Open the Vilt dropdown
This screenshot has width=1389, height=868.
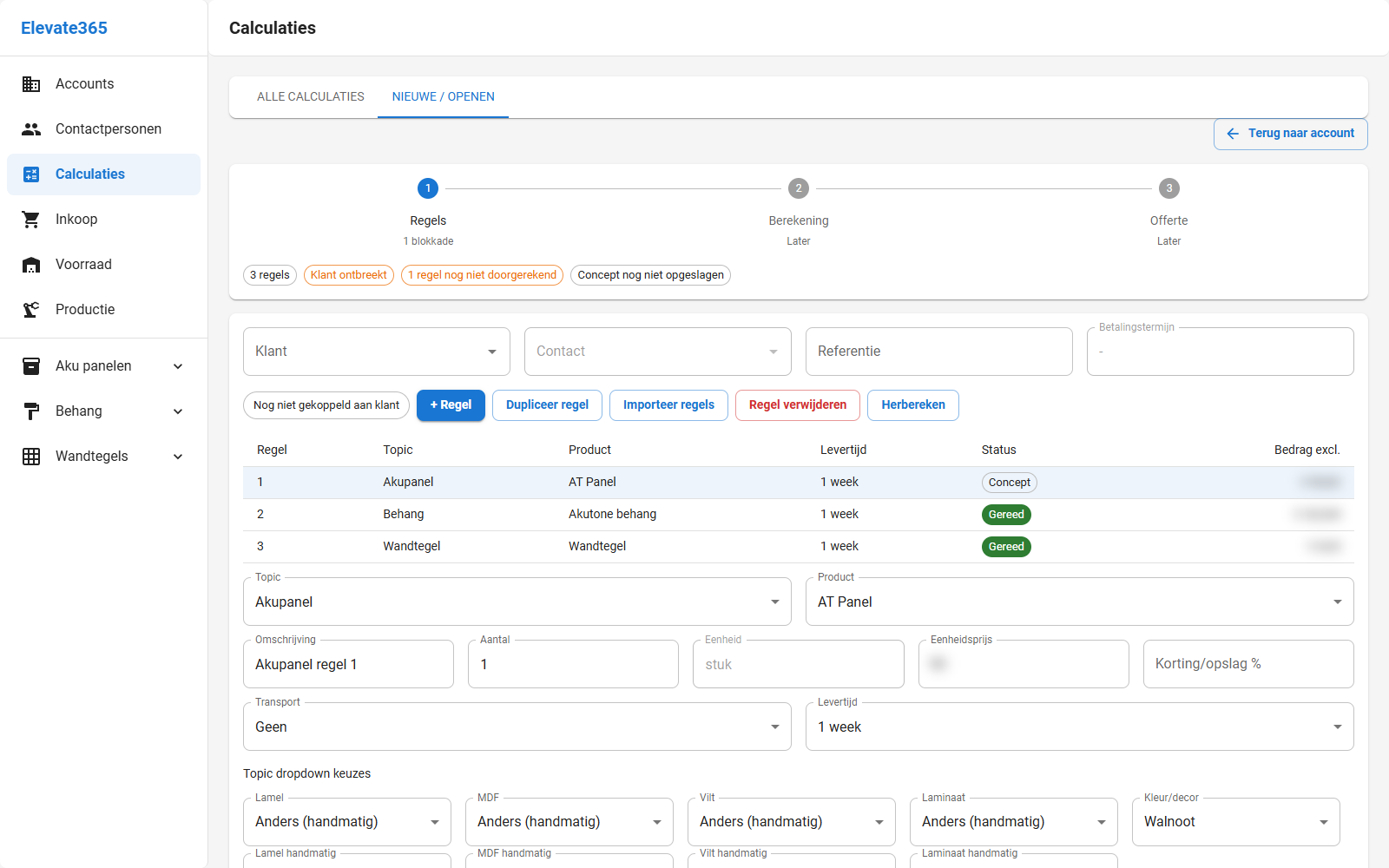point(792,822)
